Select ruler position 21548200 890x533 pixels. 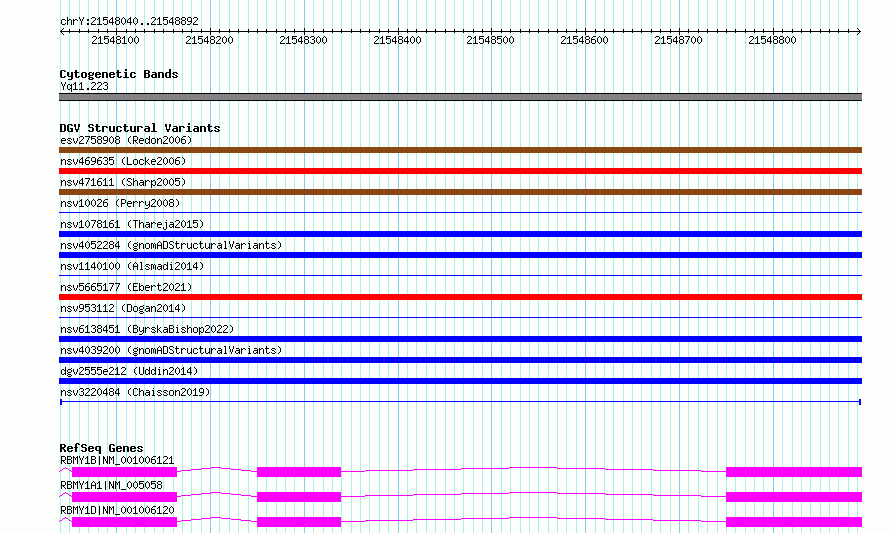click(x=209, y=40)
